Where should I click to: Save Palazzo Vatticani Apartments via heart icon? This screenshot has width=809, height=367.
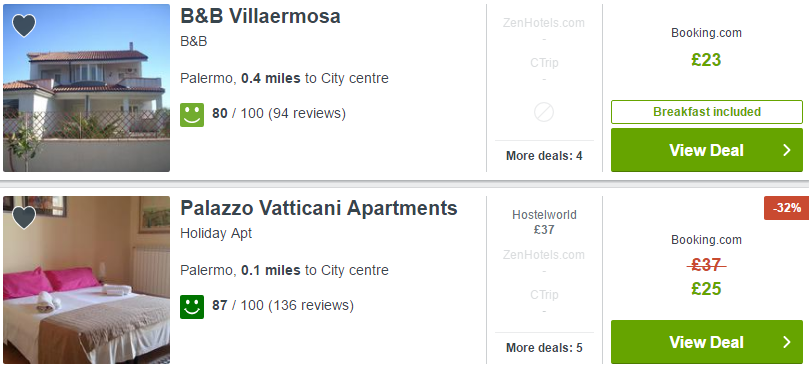pyautogui.click(x=24, y=217)
